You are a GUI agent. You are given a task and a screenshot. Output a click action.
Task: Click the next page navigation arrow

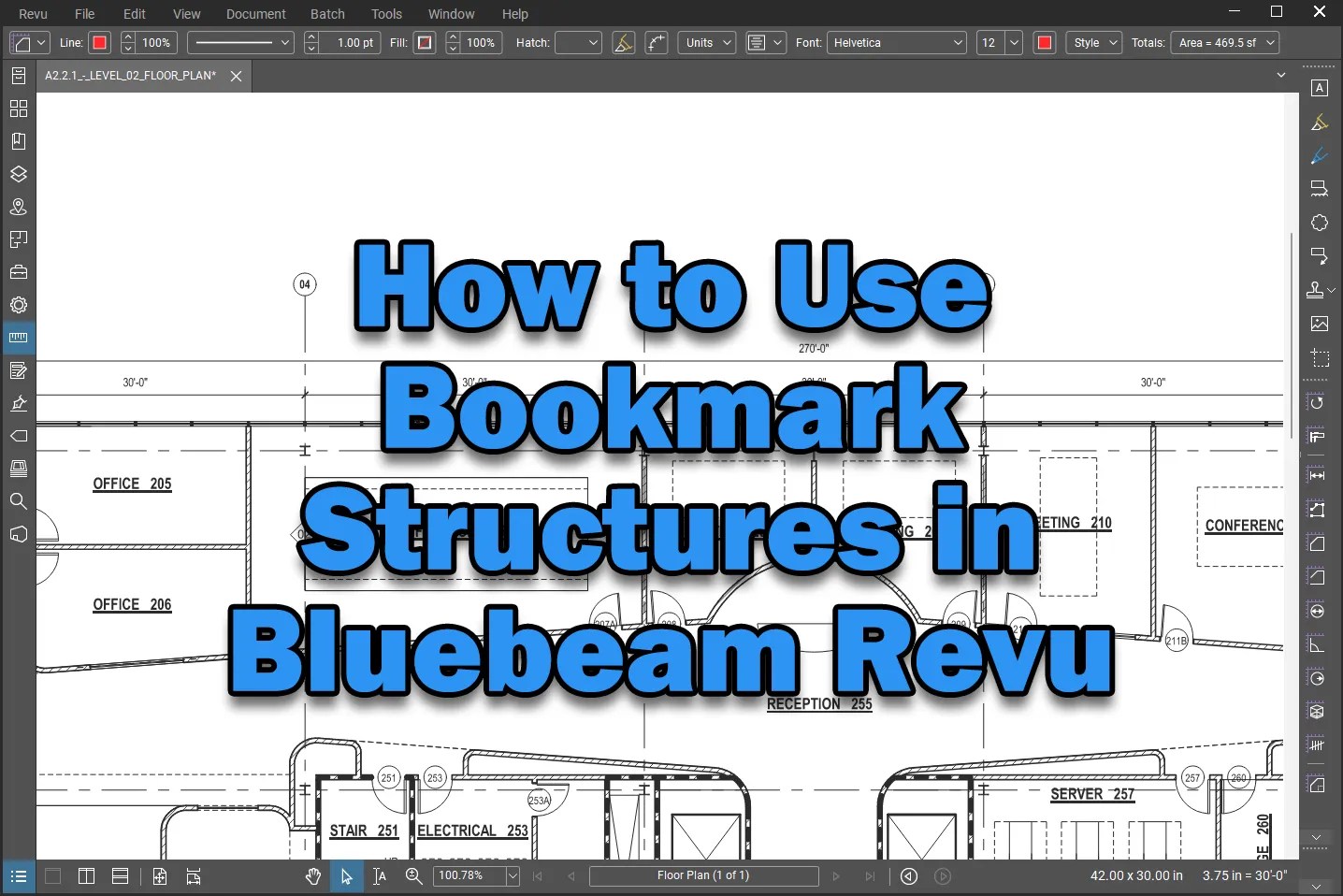(834, 876)
